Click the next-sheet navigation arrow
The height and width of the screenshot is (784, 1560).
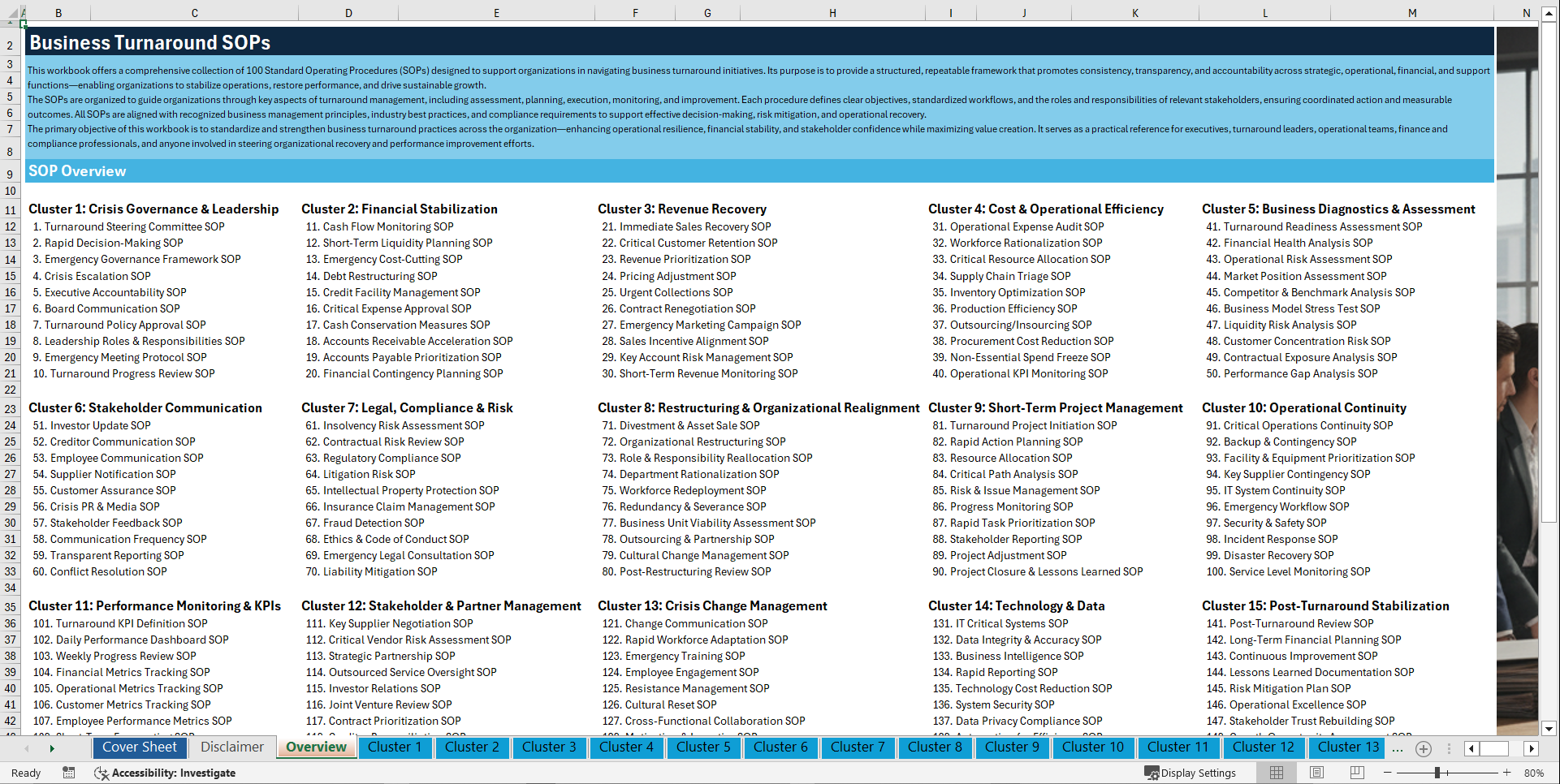[53, 747]
